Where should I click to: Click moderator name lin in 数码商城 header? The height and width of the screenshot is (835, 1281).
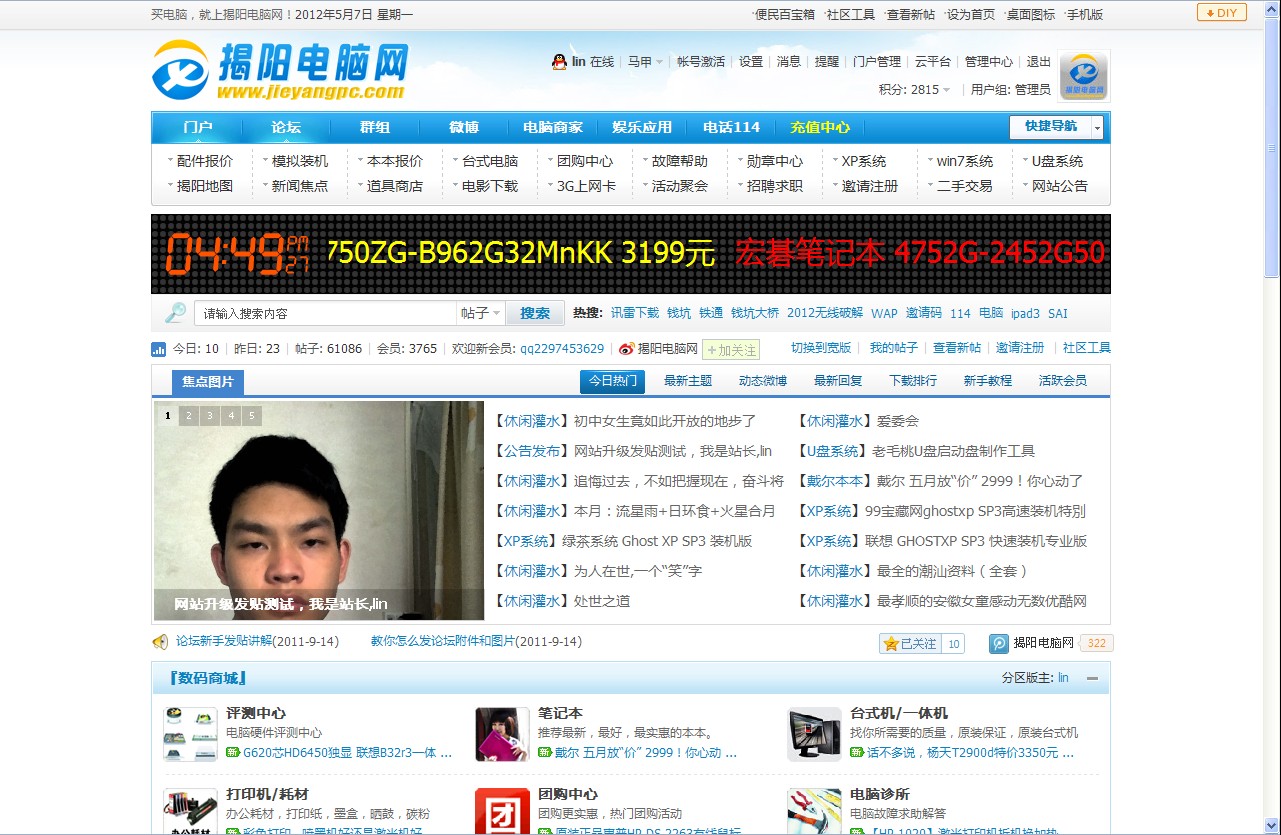1063,678
